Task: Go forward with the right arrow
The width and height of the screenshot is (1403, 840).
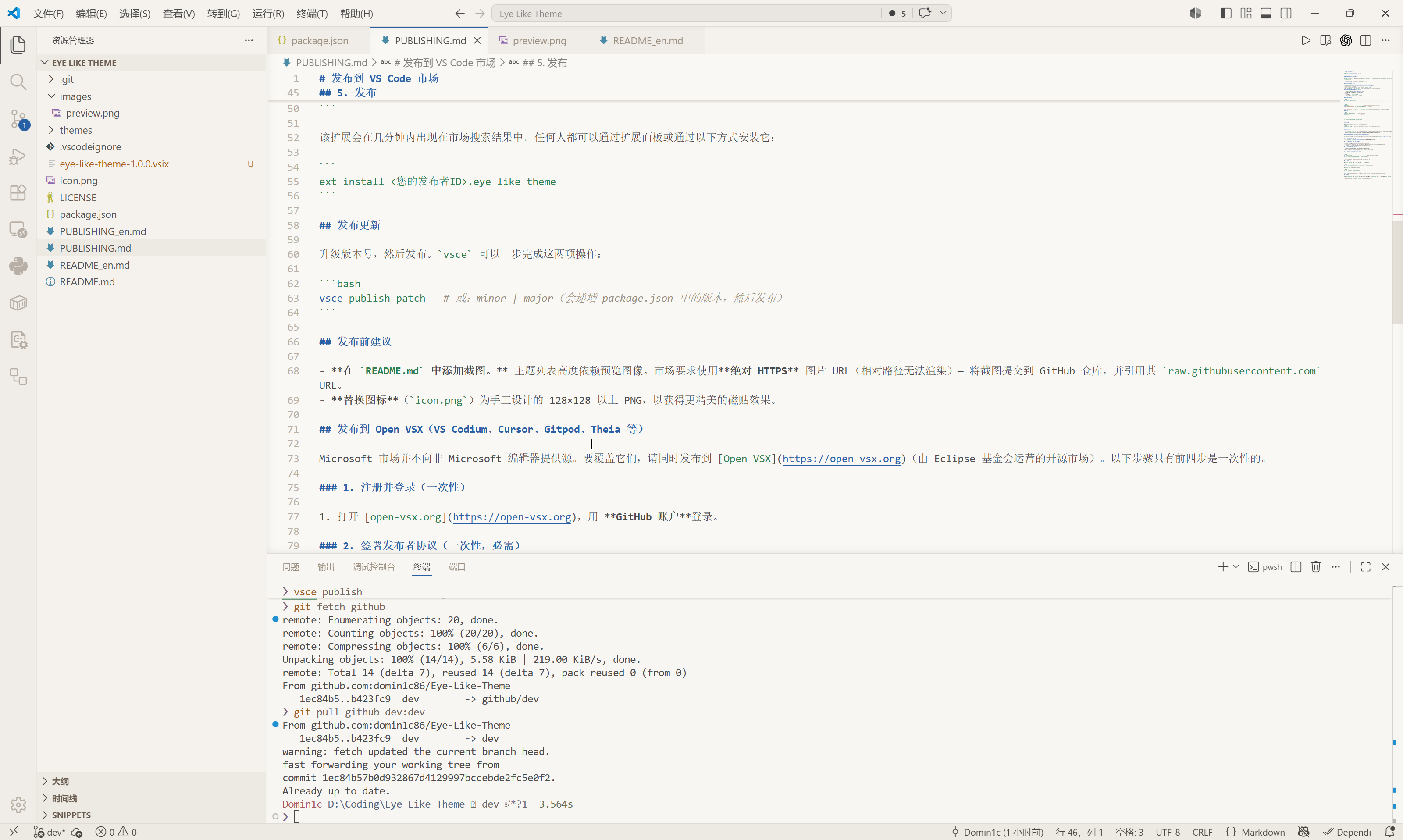Action: click(480, 13)
